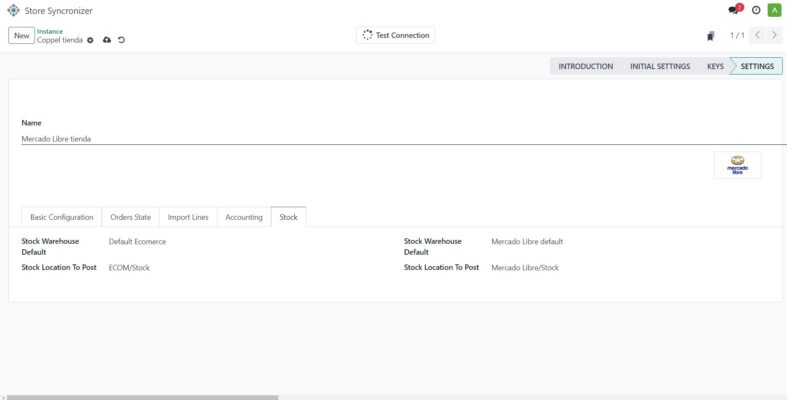Click the Mercado Libre logo thumbnail
This screenshot has width=787, height=400.
pos(737,165)
